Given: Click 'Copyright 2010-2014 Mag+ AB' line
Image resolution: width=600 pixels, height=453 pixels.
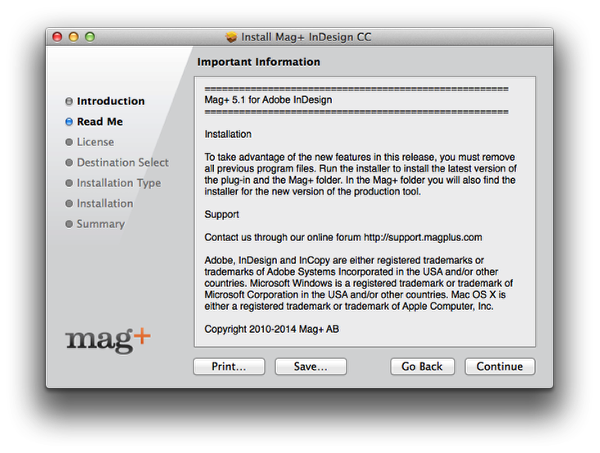Looking at the screenshot, I should 272,329.
